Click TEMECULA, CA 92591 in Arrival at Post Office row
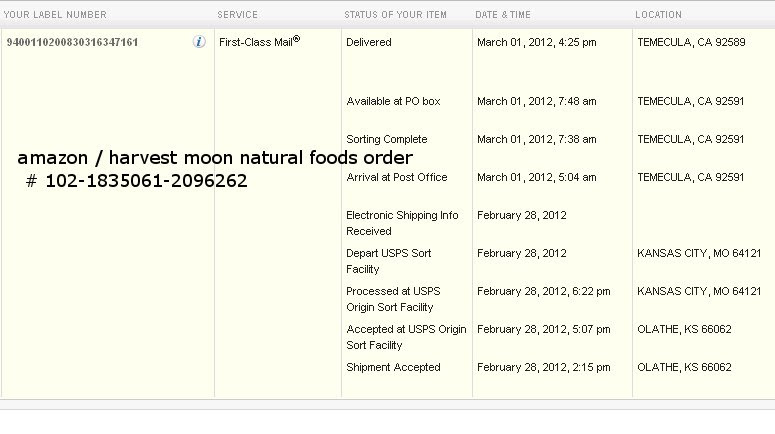This screenshot has width=775, height=434. point(690,177)
